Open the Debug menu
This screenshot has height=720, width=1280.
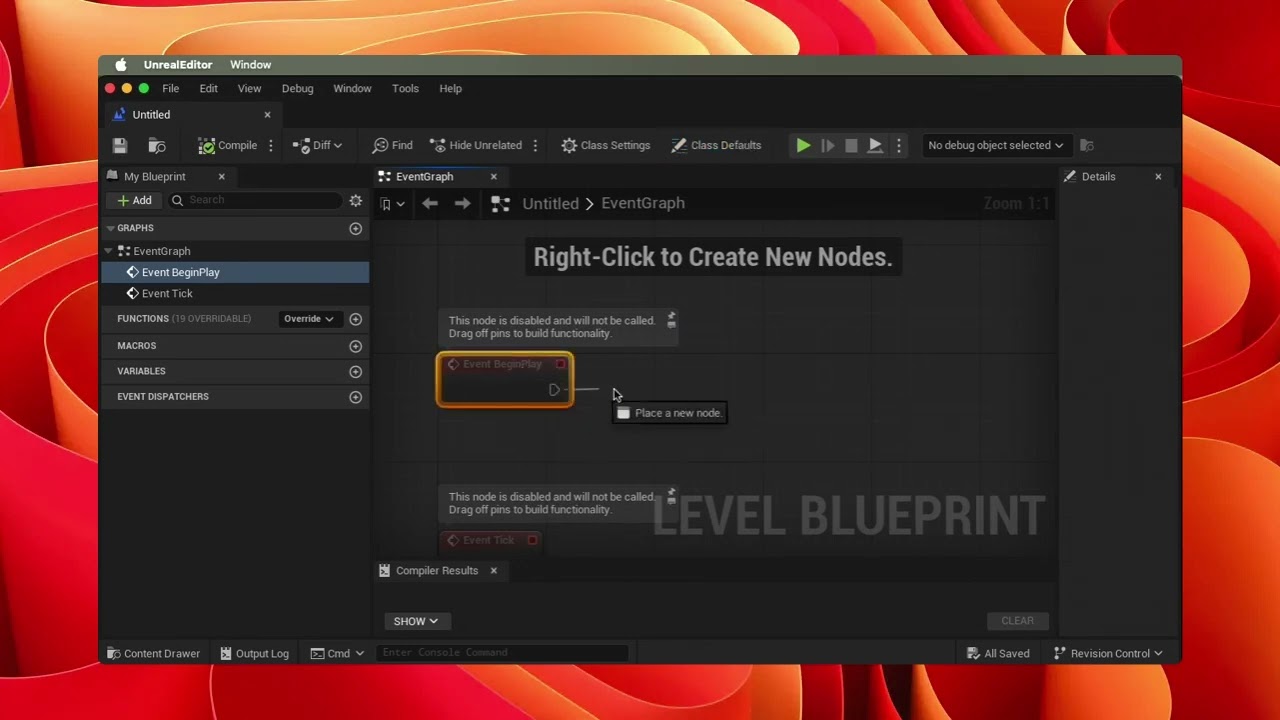297,89
